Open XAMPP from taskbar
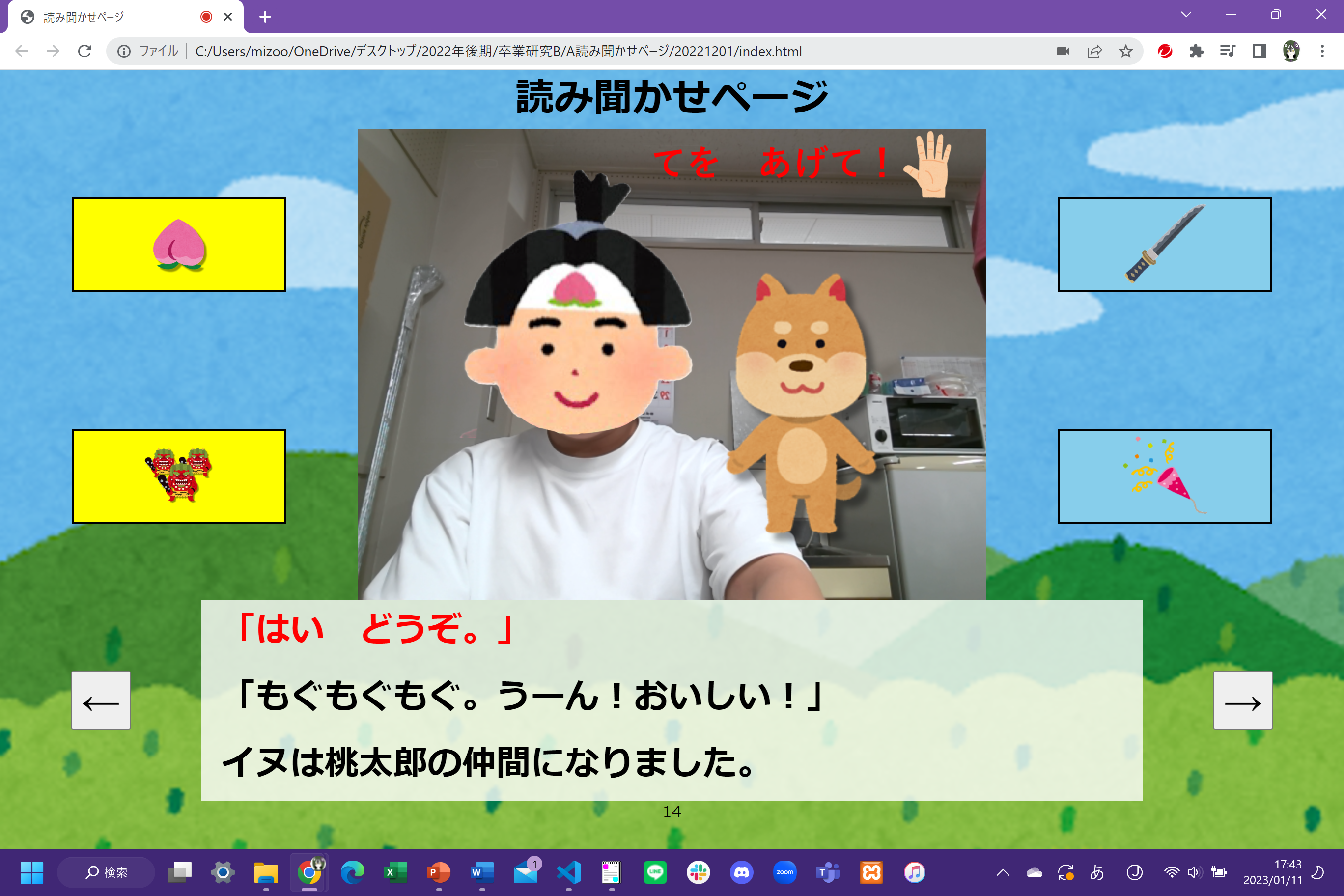 pyautogui.click(x=871, y=872)
